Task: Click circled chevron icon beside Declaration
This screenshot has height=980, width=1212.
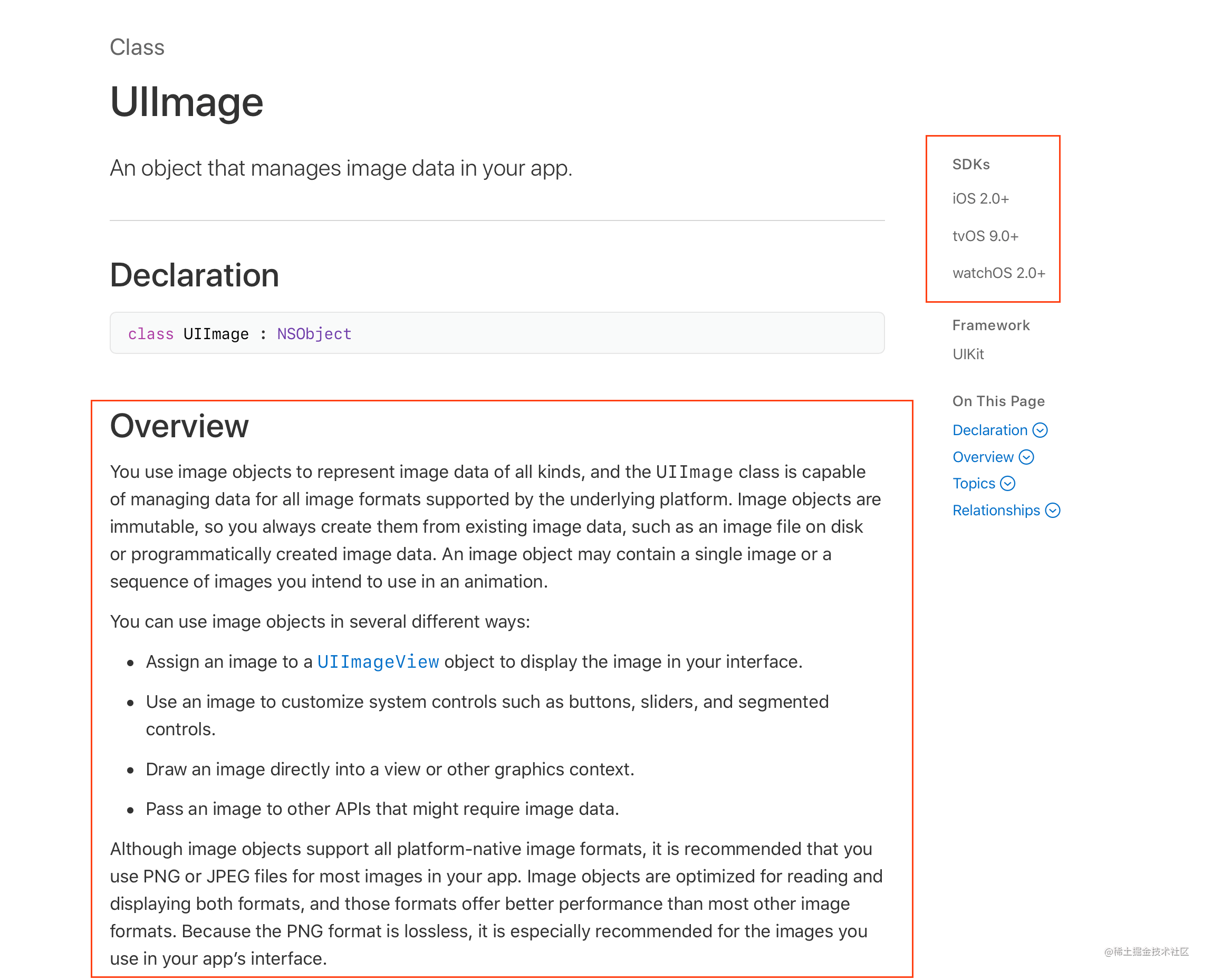Action: point(1040,430)
